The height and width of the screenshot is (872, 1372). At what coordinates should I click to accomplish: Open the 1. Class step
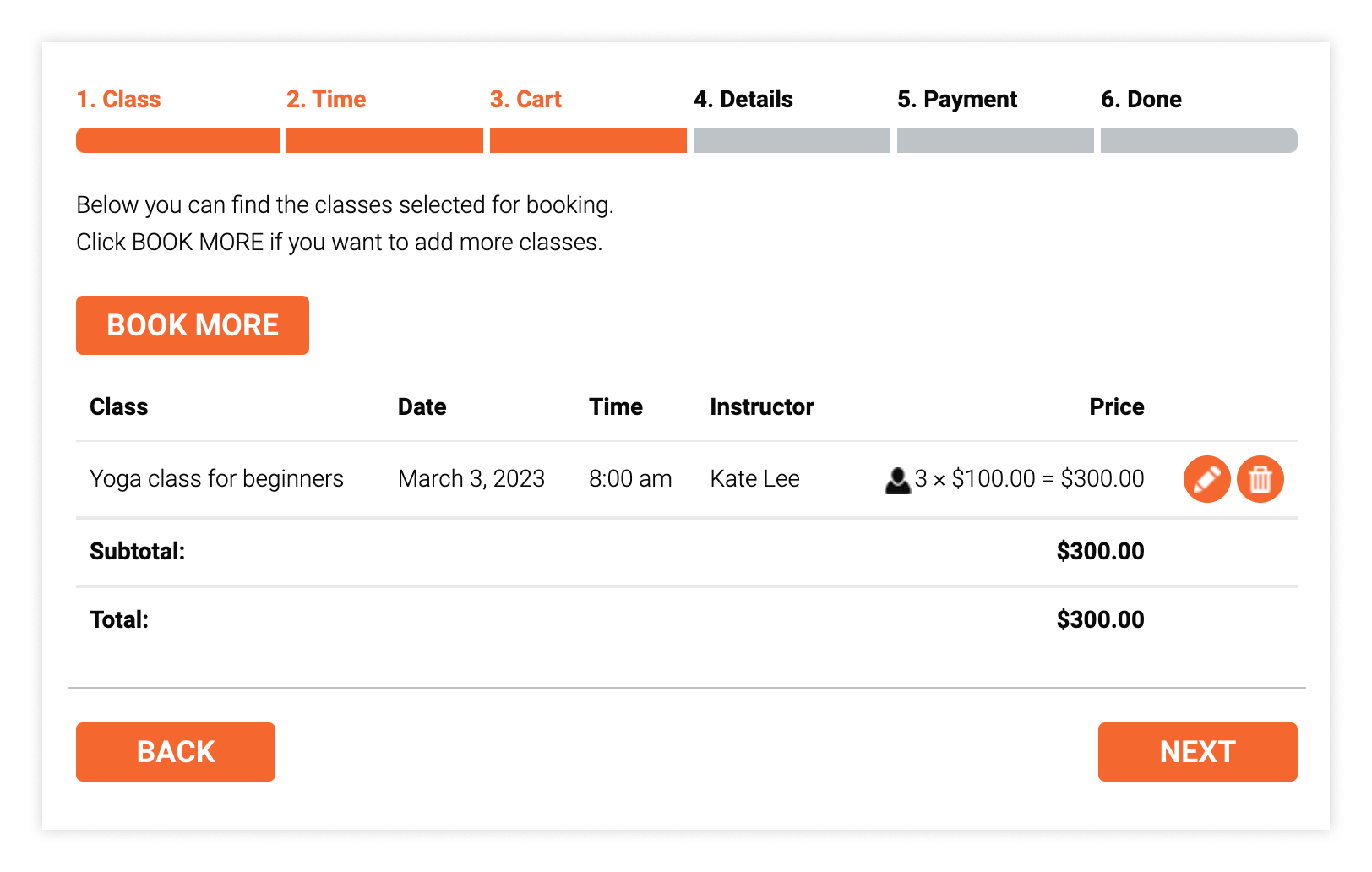118,100
